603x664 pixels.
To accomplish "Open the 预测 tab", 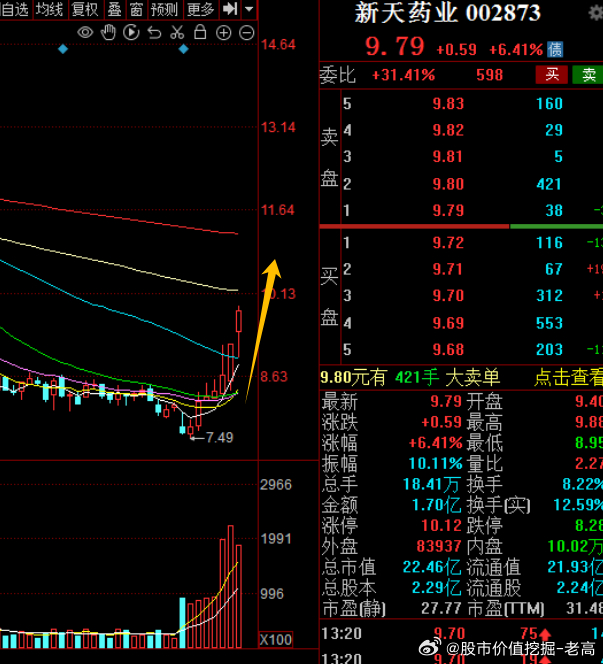I will [x=164, y=9].
